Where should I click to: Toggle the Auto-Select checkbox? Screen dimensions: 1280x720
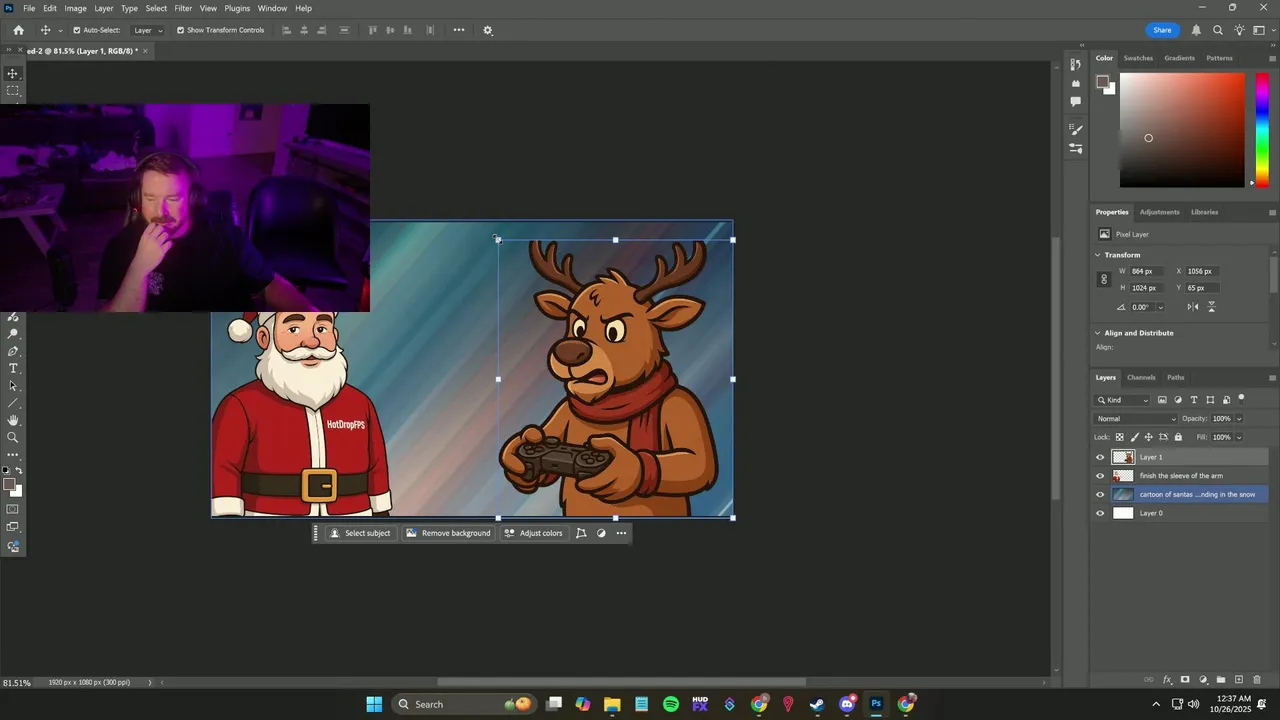click(x=77, y=30)
